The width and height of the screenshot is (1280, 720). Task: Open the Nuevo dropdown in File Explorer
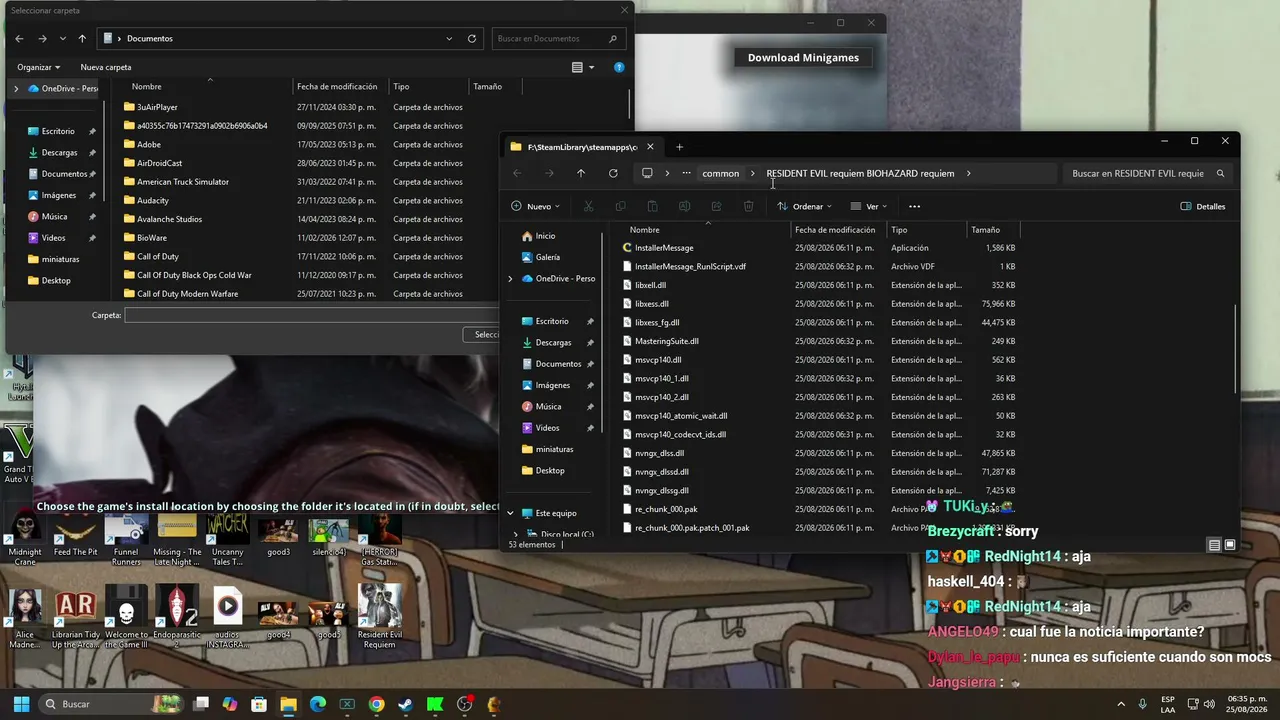535,206
